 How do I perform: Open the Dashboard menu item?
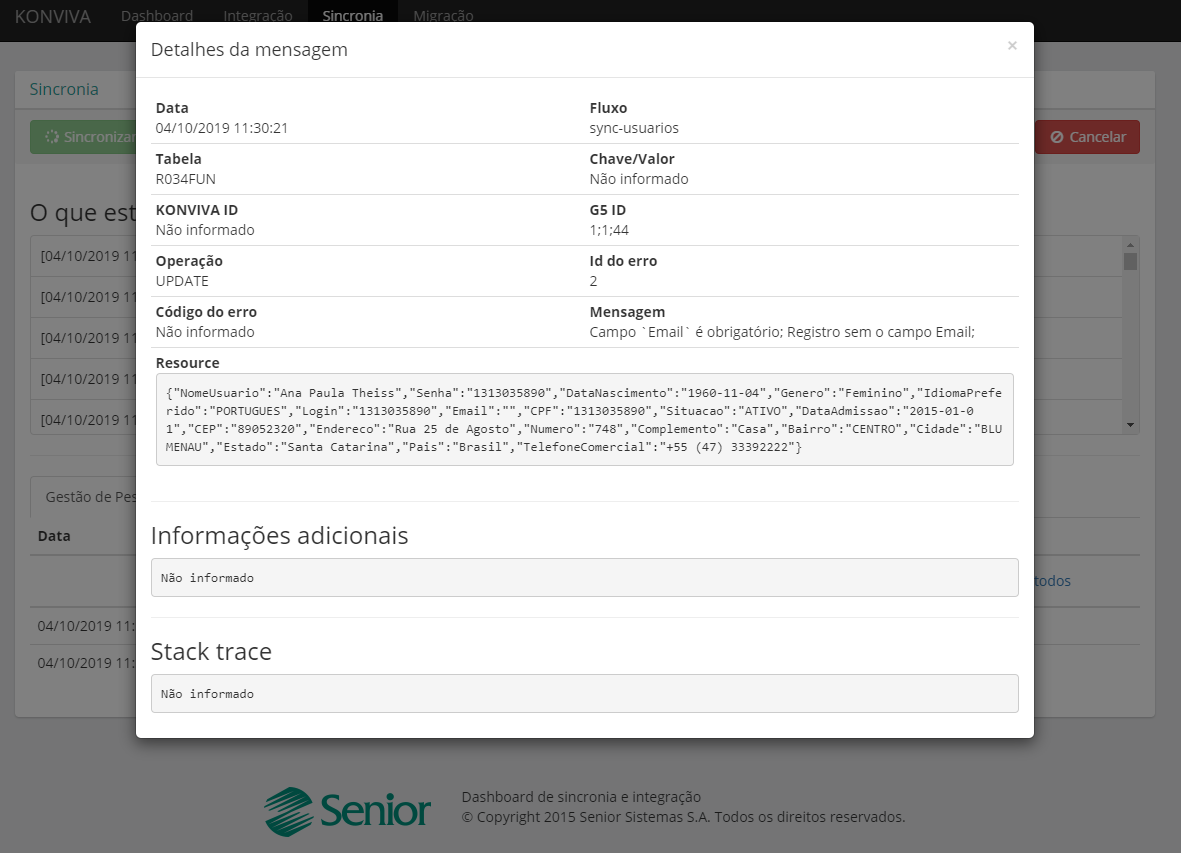coord(157,16)
